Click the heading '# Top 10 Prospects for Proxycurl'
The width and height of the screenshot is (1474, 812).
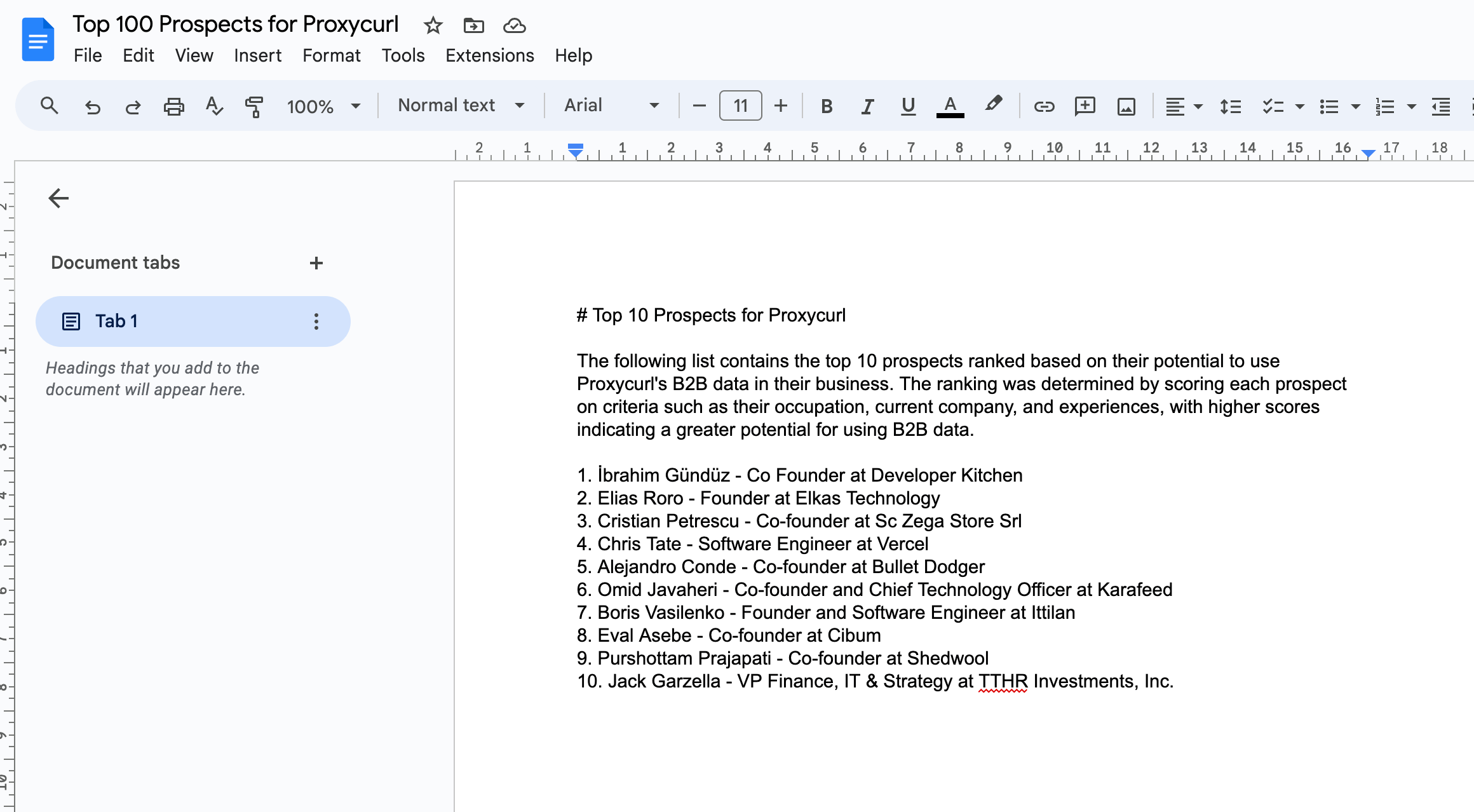(711, 315)
